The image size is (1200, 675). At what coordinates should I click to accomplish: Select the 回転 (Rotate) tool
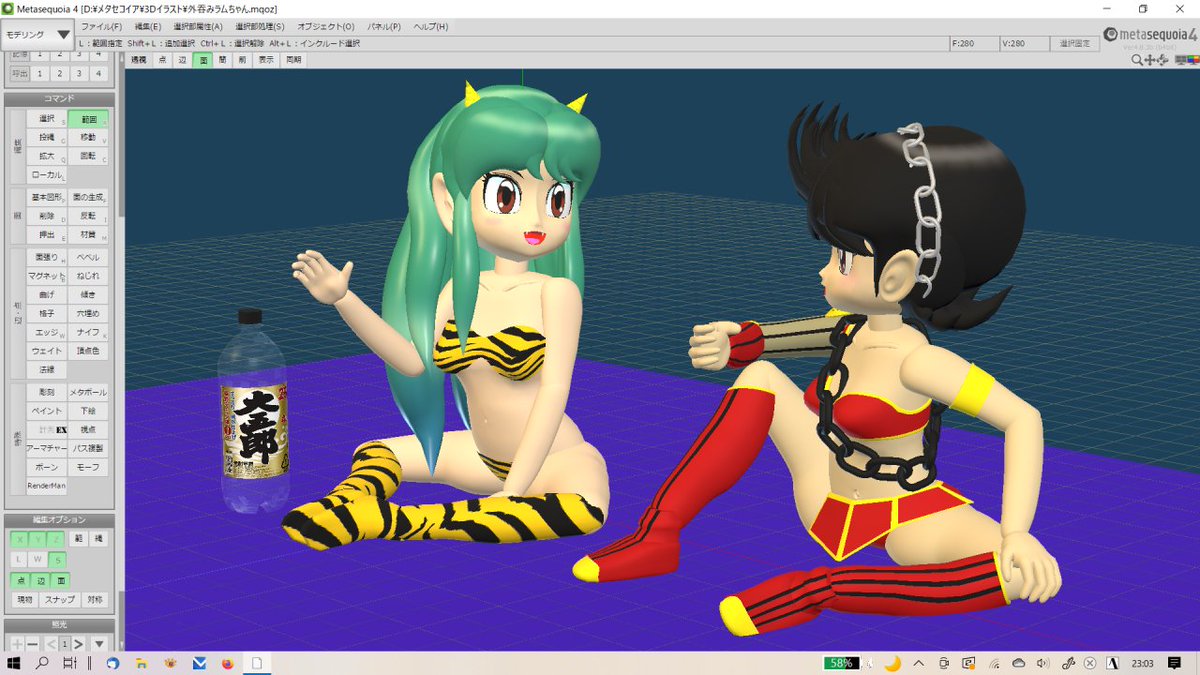pos(88,156)
